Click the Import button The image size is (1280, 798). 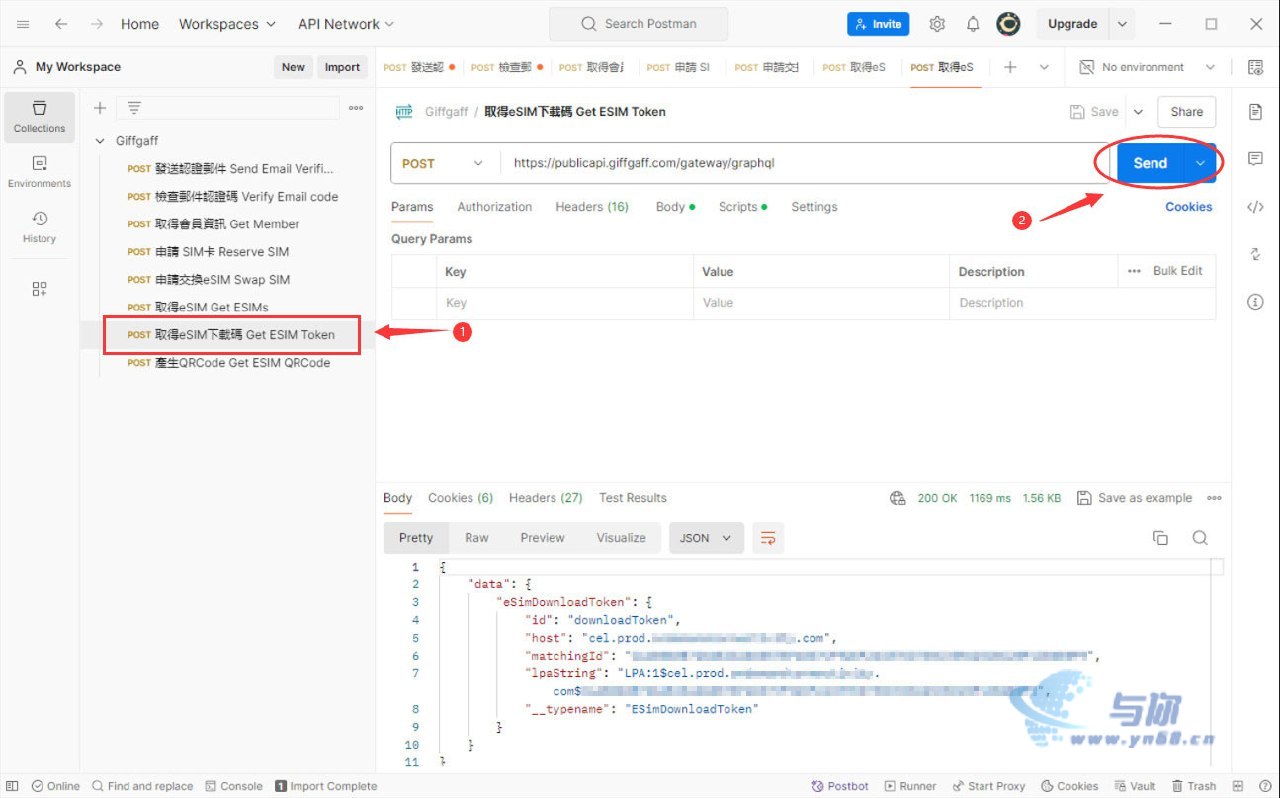coord(342,67)
